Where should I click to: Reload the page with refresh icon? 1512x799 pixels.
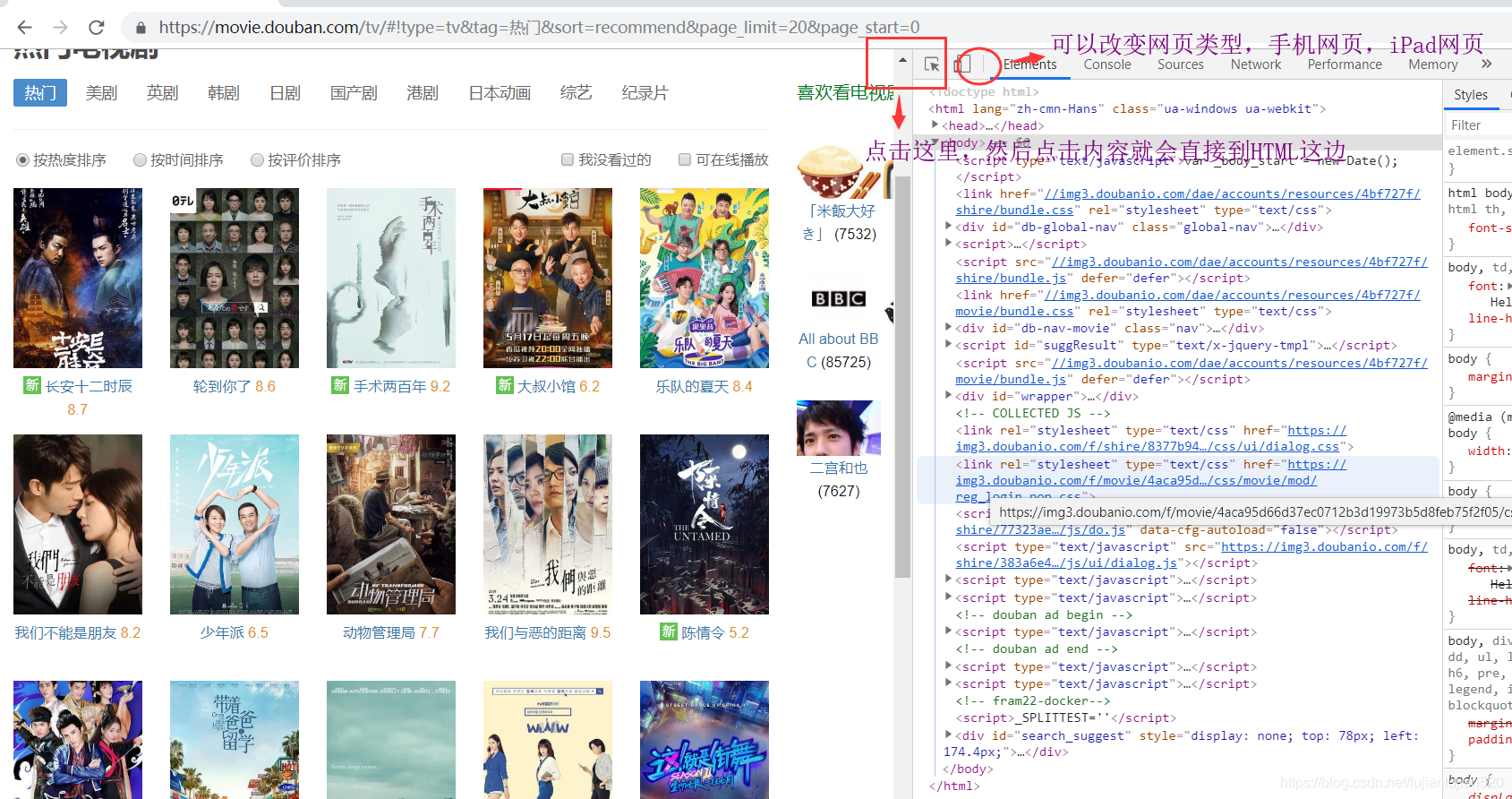tap(97, 27)
